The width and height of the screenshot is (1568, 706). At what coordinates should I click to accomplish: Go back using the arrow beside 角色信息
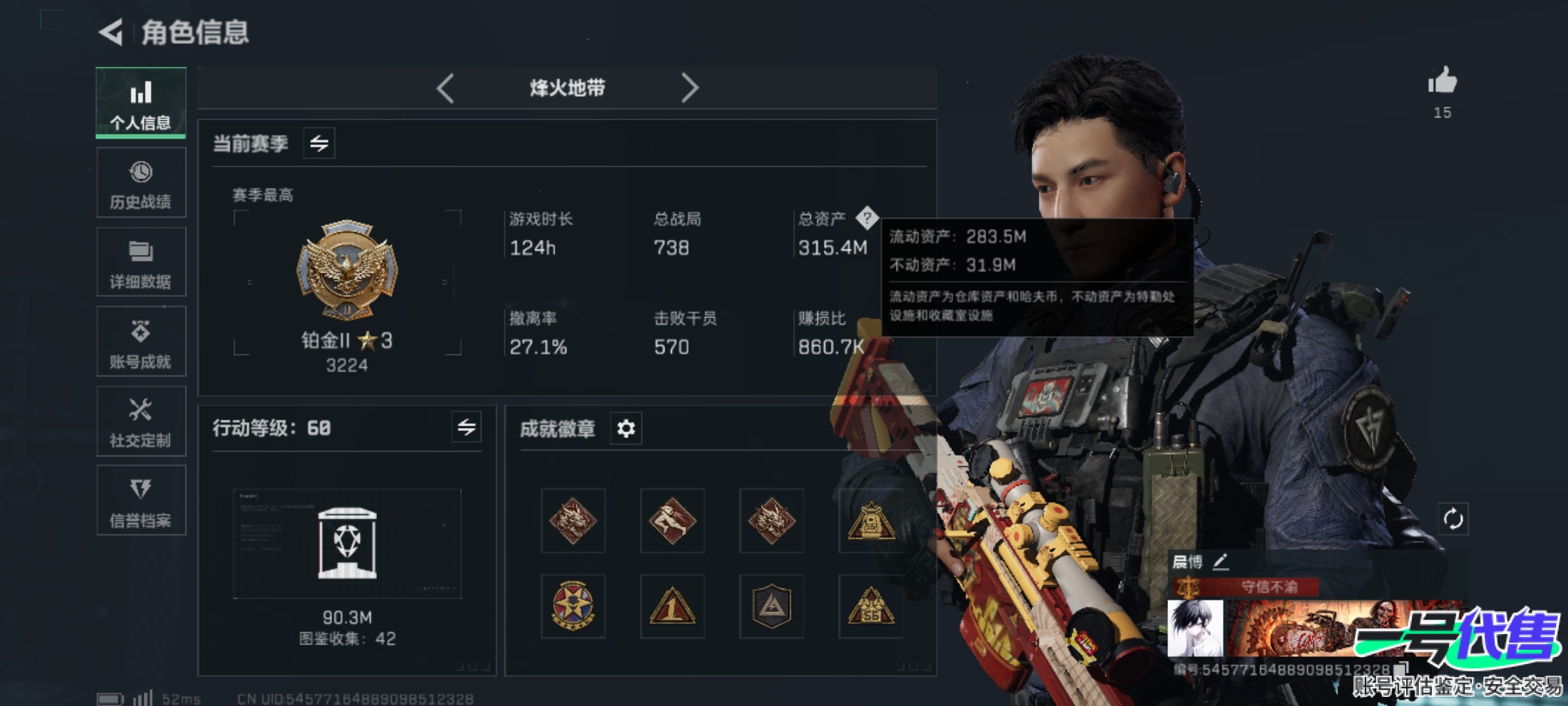pos(111,32)
